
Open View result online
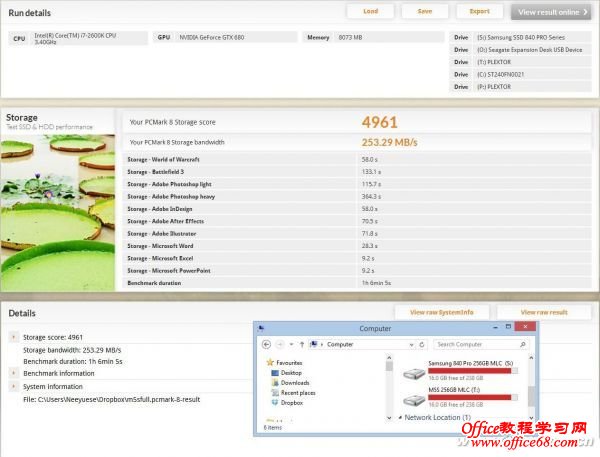tap(551, 12)
